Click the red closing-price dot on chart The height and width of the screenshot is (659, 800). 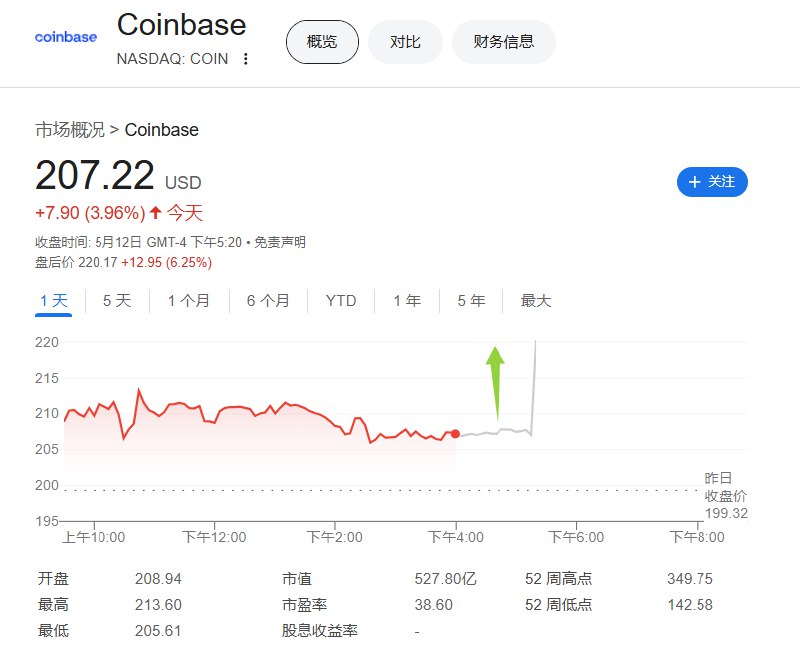456,434
